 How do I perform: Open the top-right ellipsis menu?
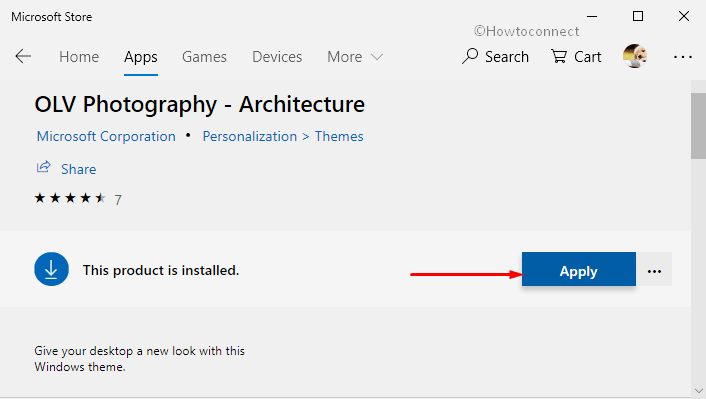click(x=683, y=57)
